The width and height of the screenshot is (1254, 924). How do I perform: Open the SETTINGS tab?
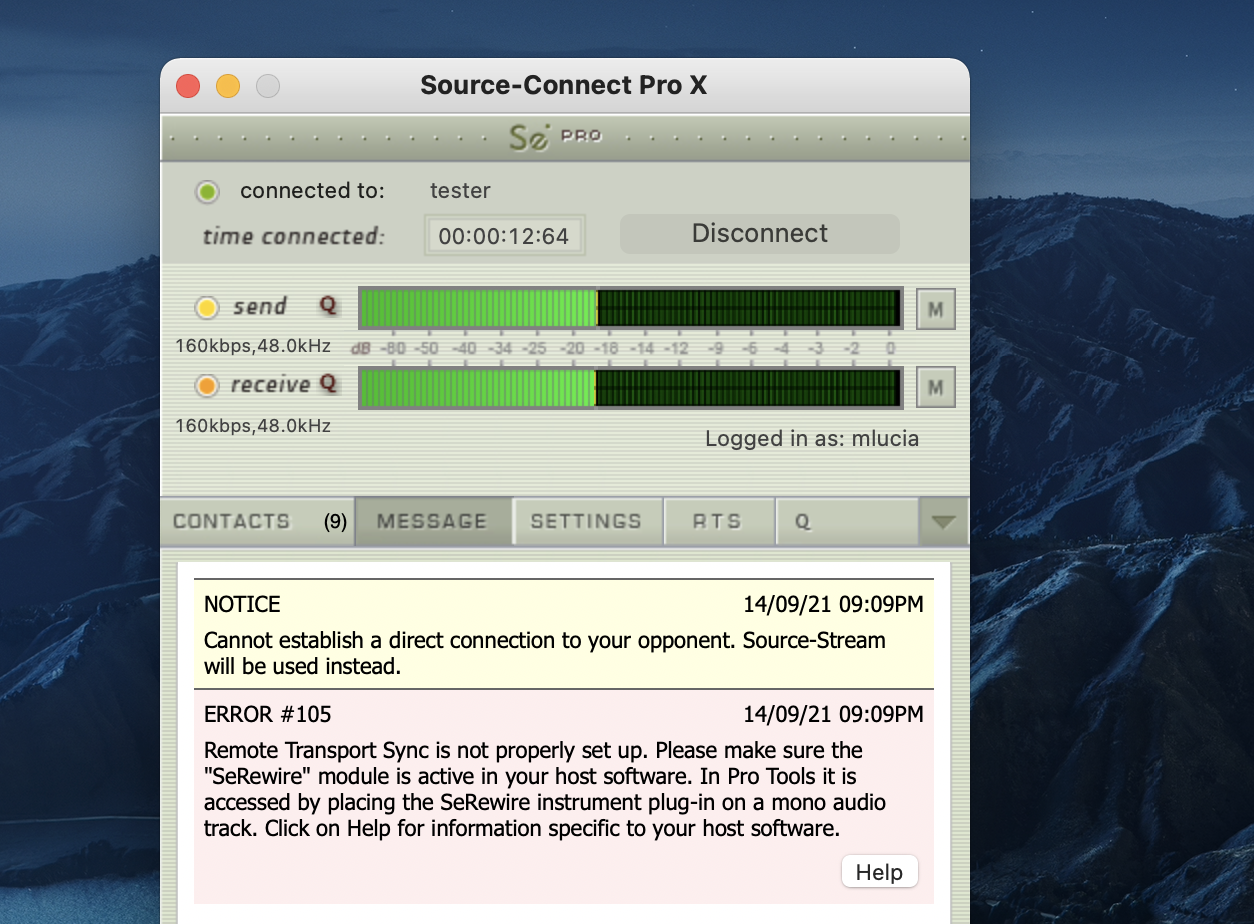click(586, 522)
